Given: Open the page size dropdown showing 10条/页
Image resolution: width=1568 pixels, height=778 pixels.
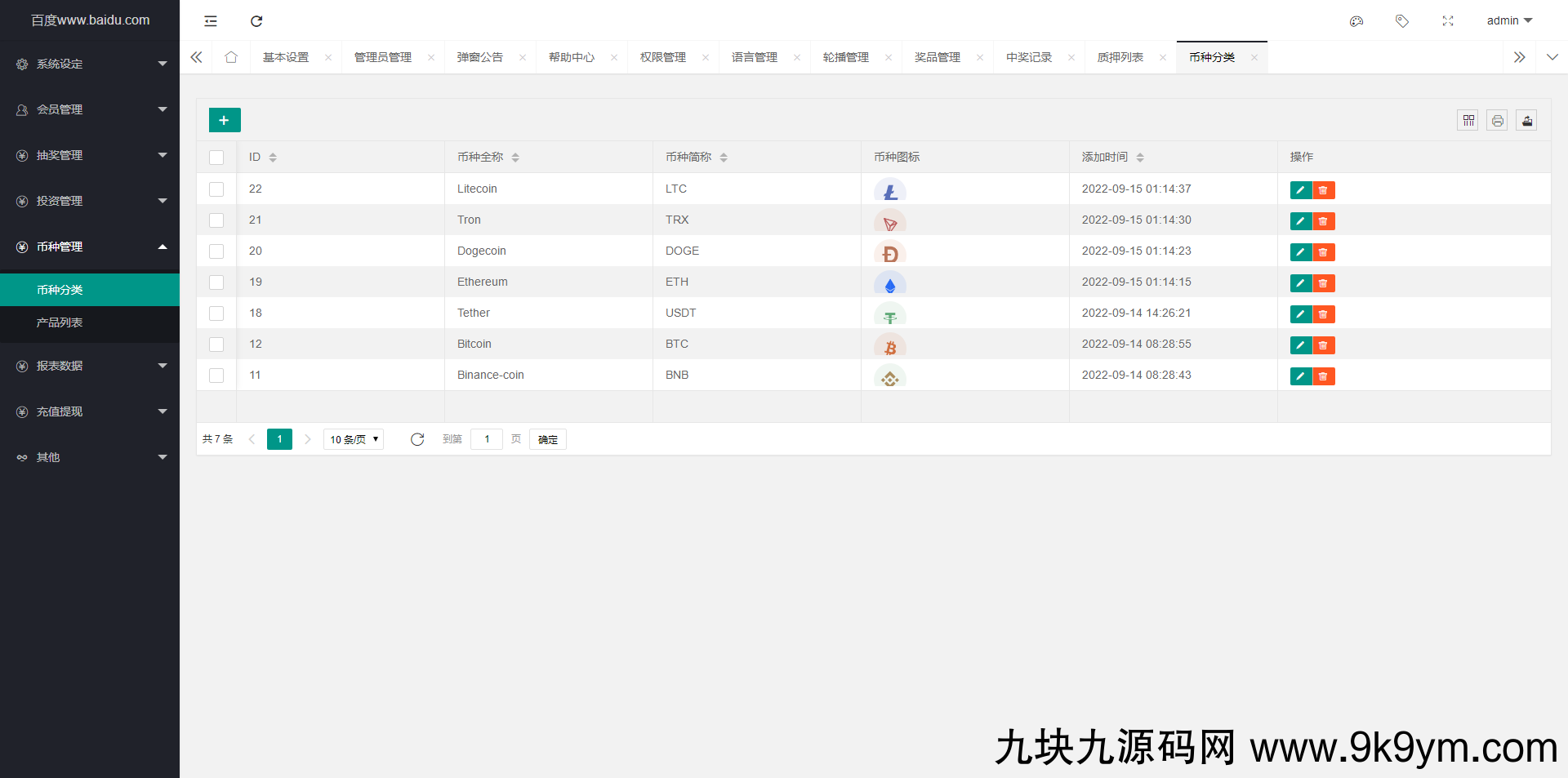Looking at the screenshot, I should click(353, 439).
